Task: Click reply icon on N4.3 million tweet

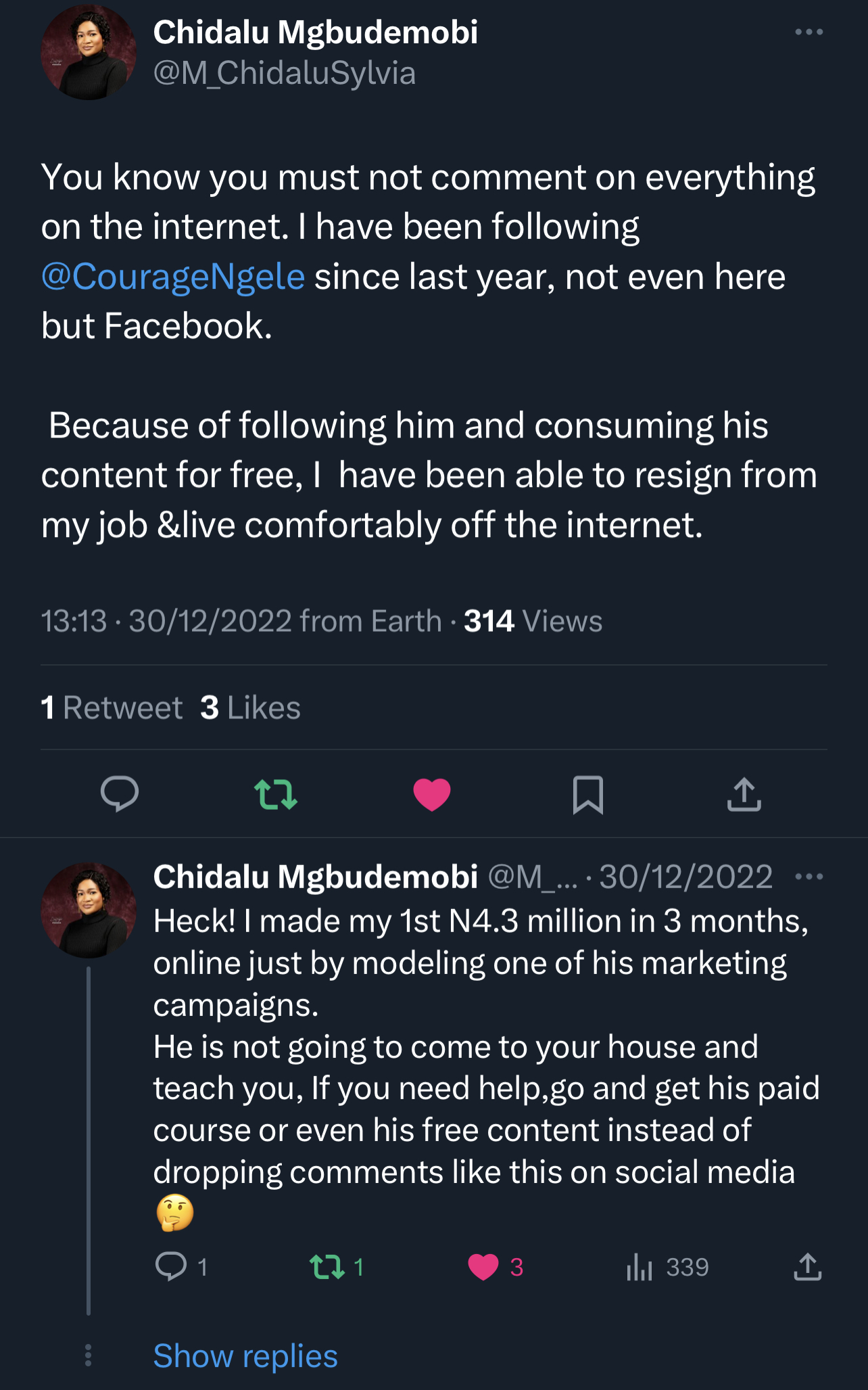Action: (171, 1266)
